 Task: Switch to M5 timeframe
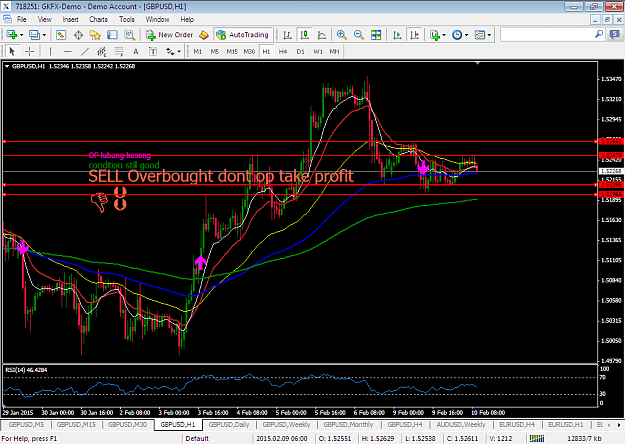[215, 51]
